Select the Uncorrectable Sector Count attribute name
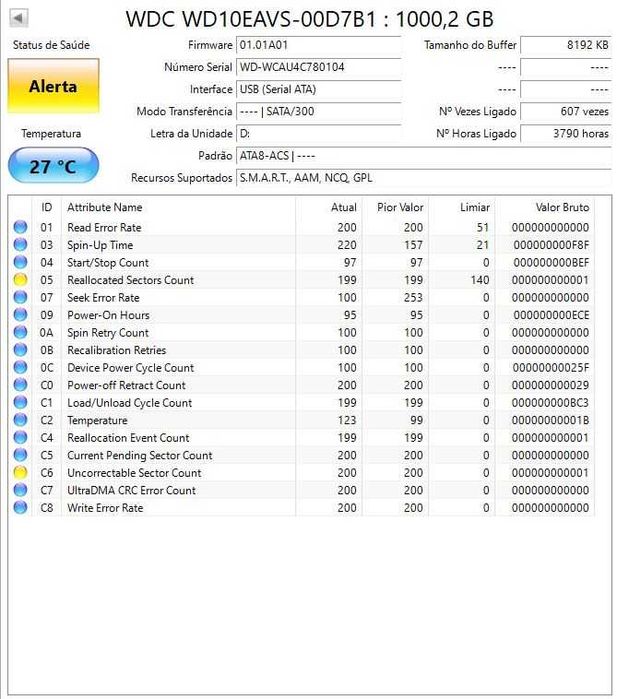This screenshot has width=617, height=699. (134, 473)
